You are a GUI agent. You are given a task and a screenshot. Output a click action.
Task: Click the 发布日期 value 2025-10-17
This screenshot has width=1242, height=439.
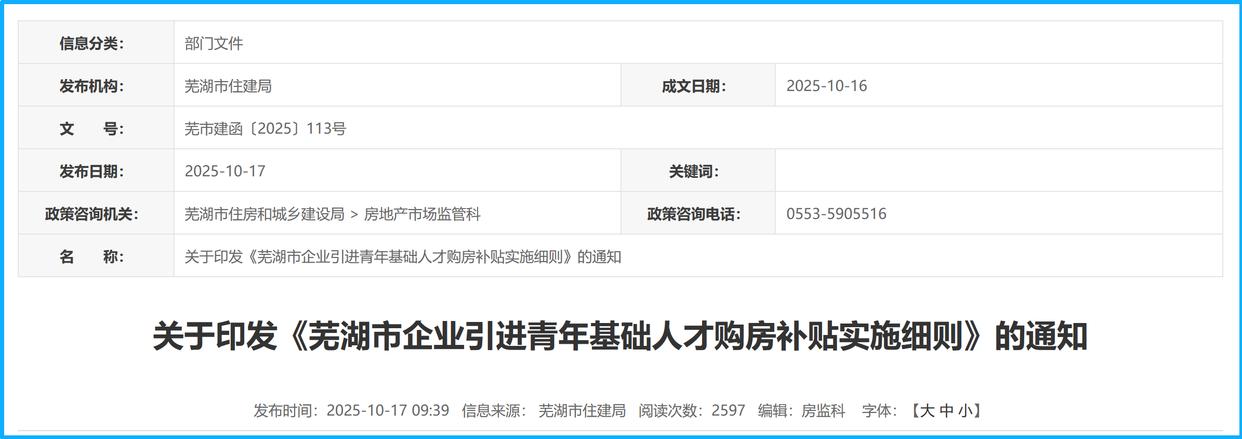point(225,171)
